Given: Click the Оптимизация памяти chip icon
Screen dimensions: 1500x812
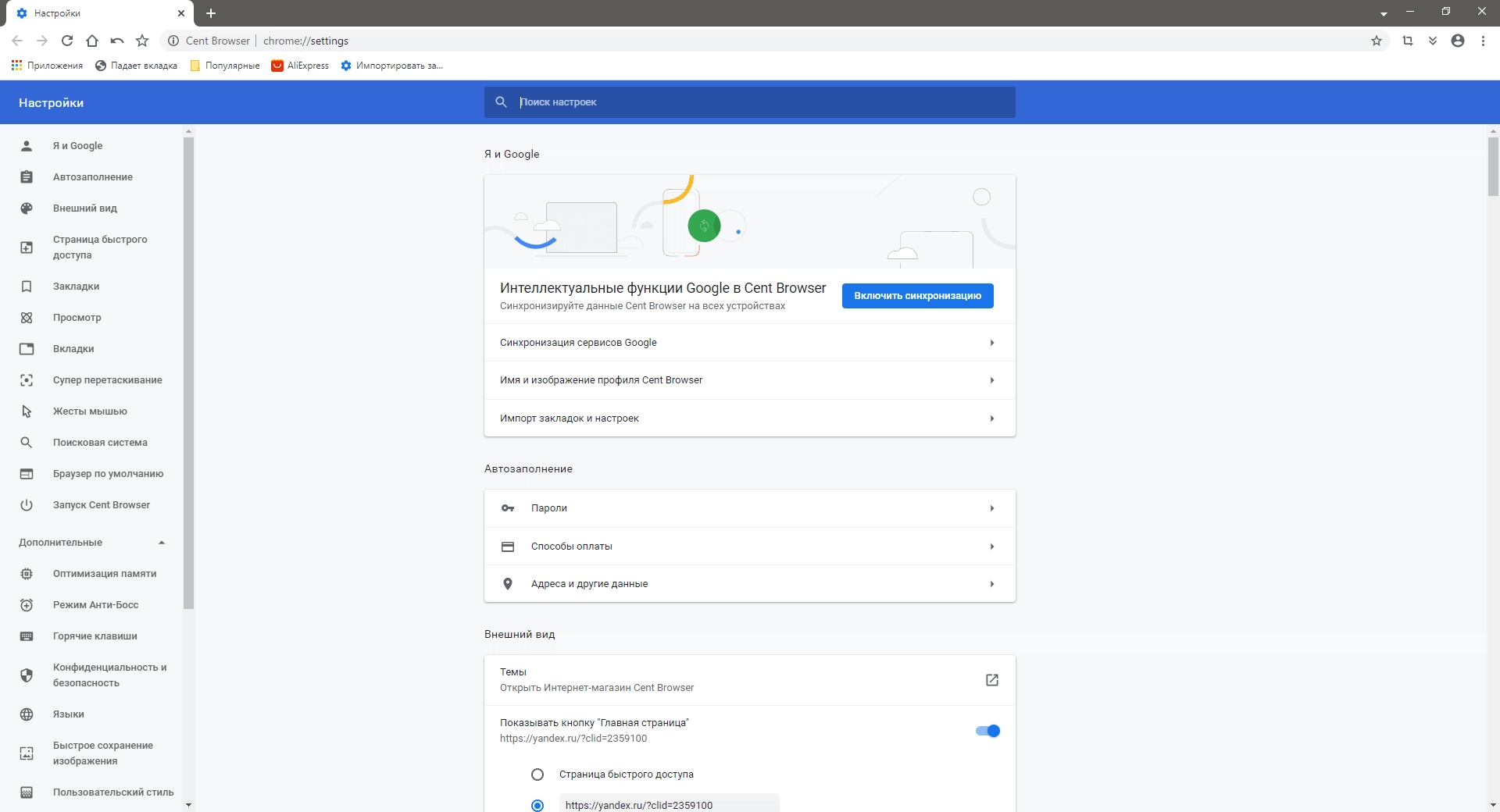Looking at the screenshot, I should (x=27, y=574).
